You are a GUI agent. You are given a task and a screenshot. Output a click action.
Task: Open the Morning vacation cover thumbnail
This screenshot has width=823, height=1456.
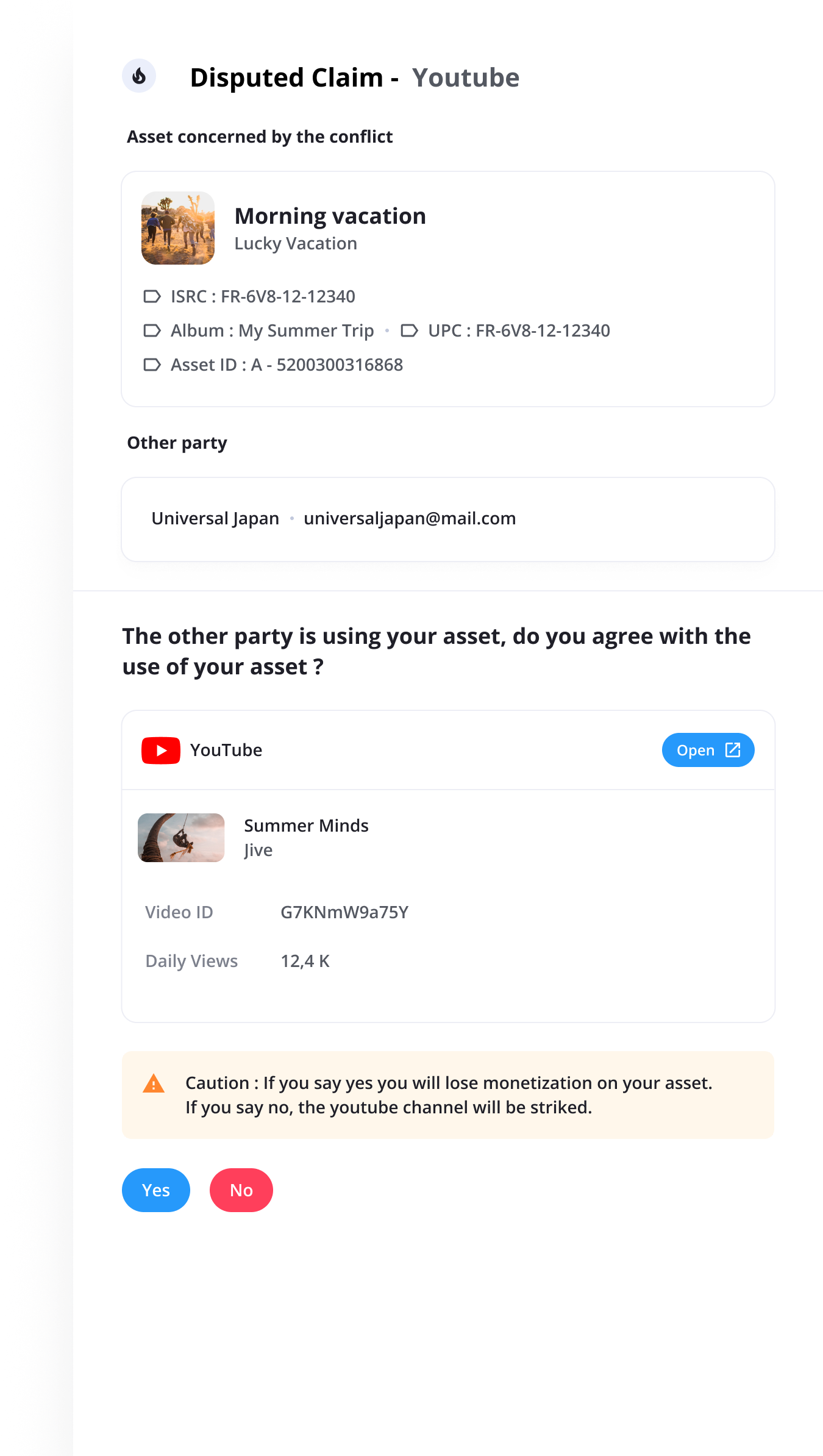tap(178, 228)
